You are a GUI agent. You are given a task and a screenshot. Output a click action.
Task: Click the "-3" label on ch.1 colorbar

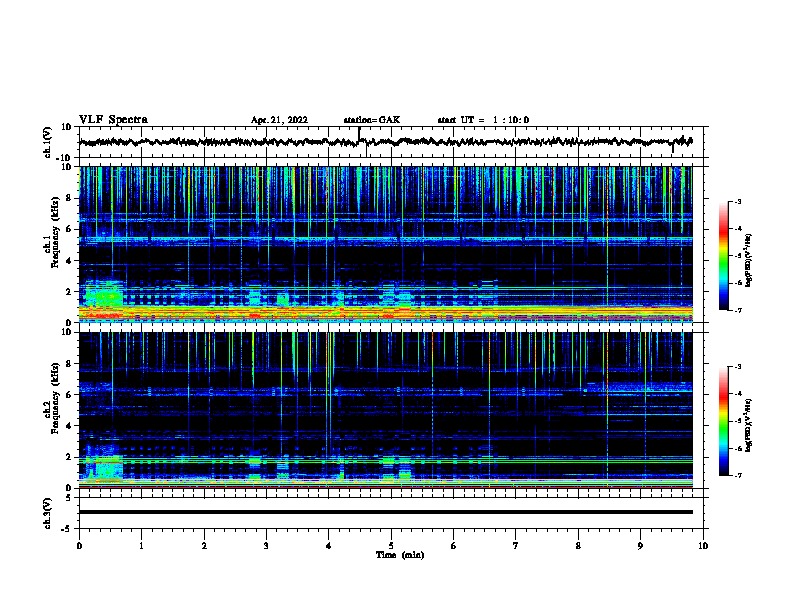[737, 201]
